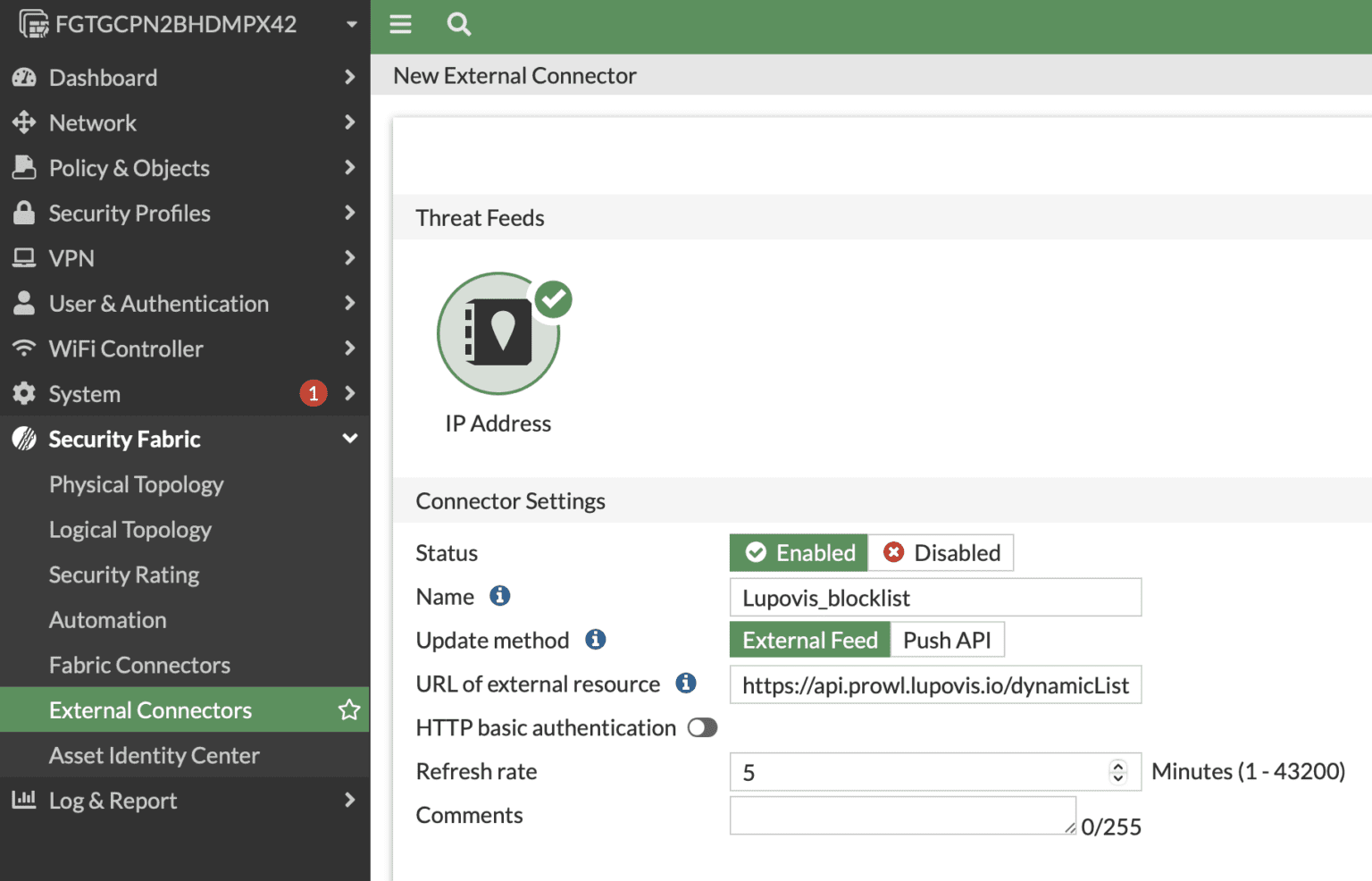
Task: Enable HTTP basic authentication toggle
Action: pyautogui.click(x=702, y=727)
